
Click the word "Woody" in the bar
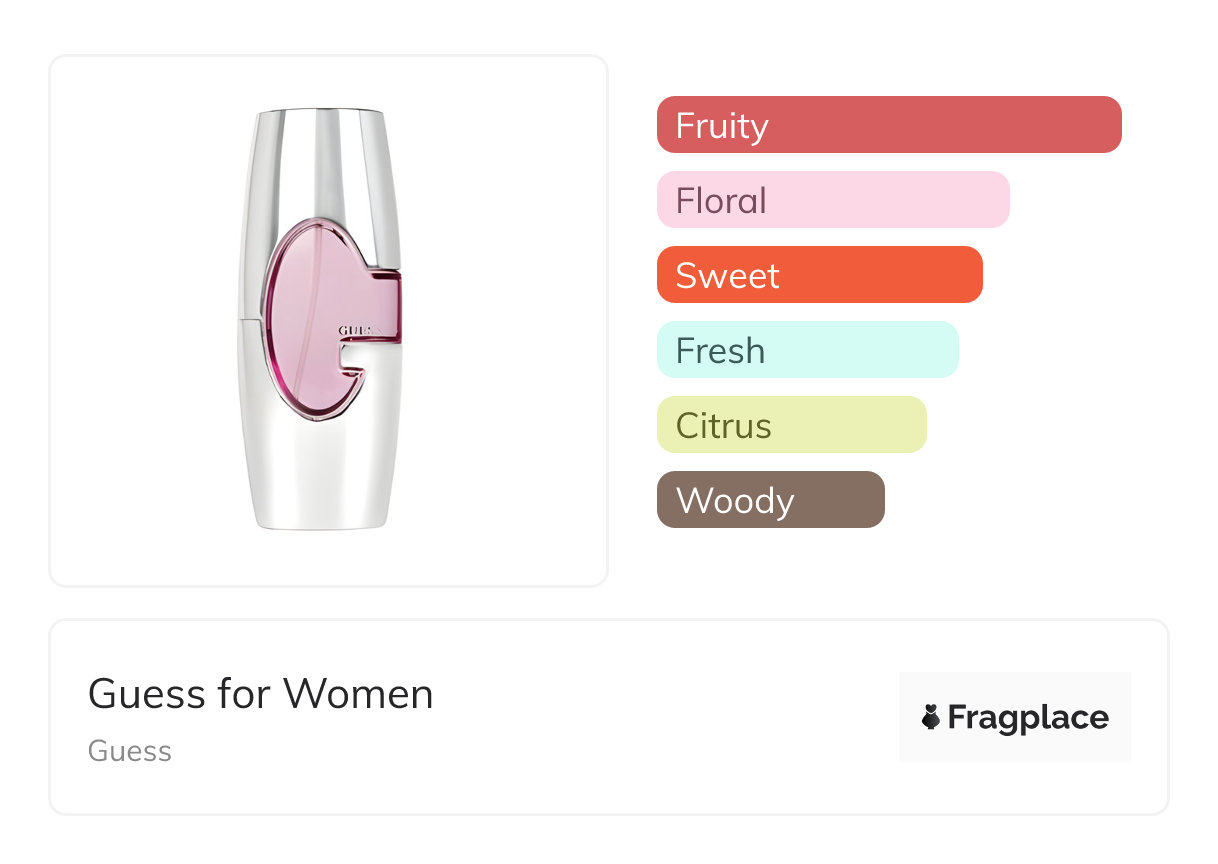click(x=735, y=501)
